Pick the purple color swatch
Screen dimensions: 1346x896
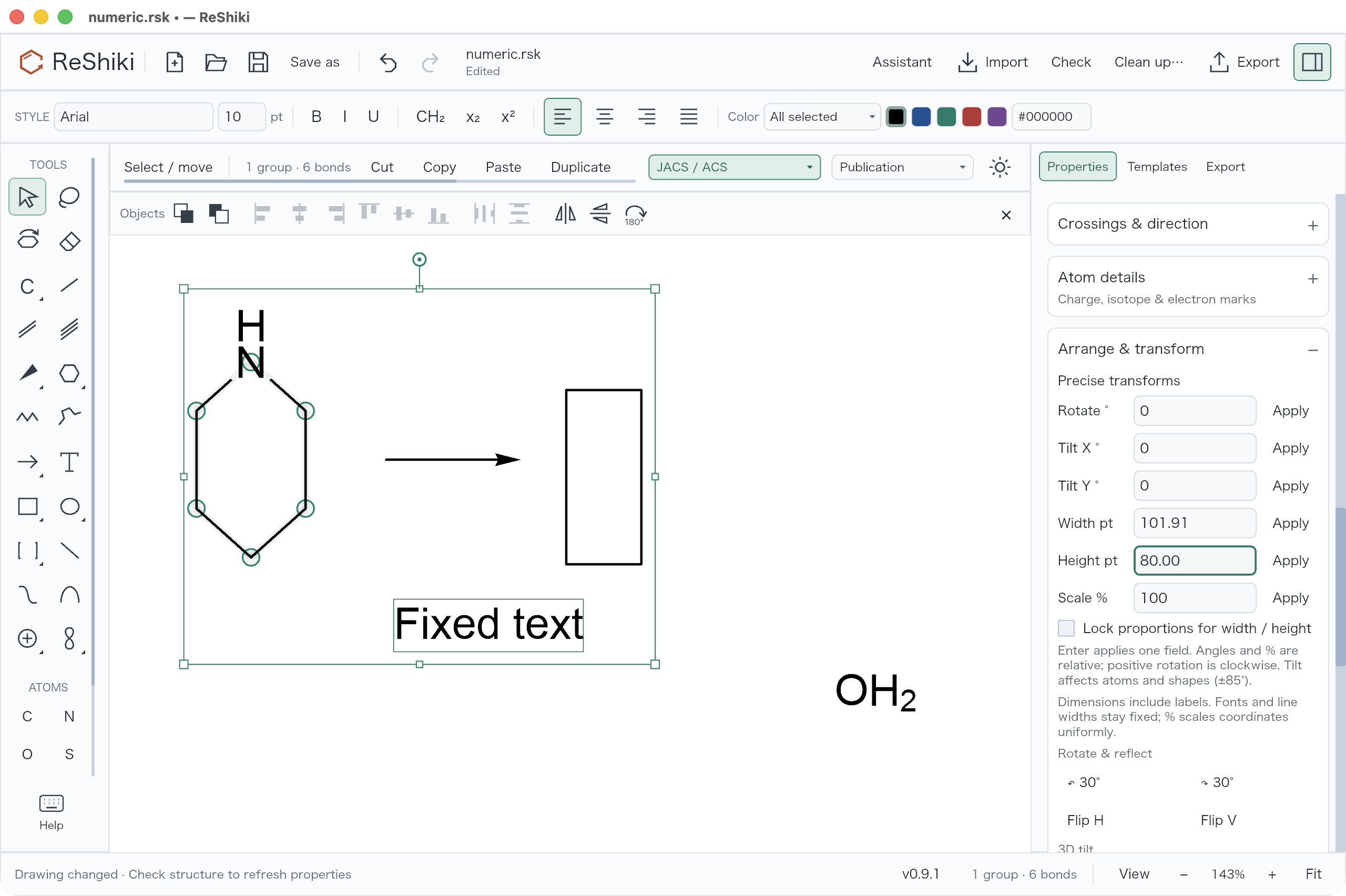click(x=996, y=117)
